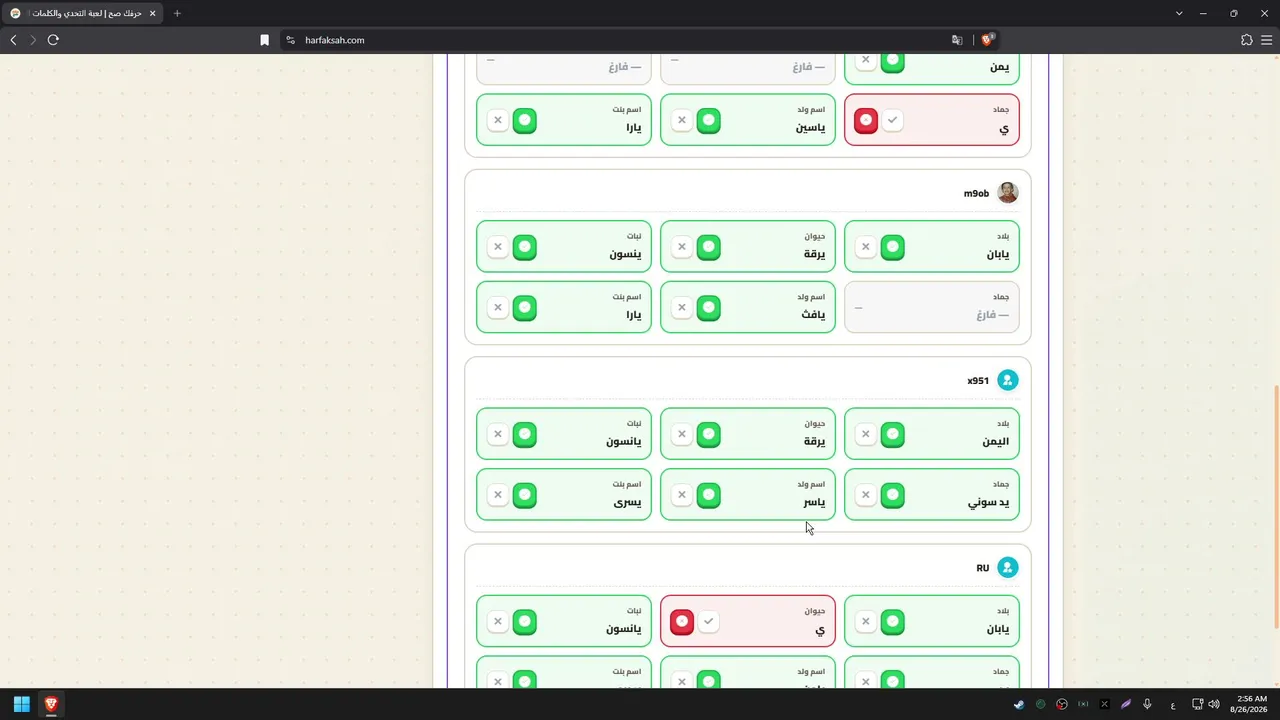Viewport: 1280px width, 720px height.
Task: Open Brave Shields panel
Action: point(987,40)
